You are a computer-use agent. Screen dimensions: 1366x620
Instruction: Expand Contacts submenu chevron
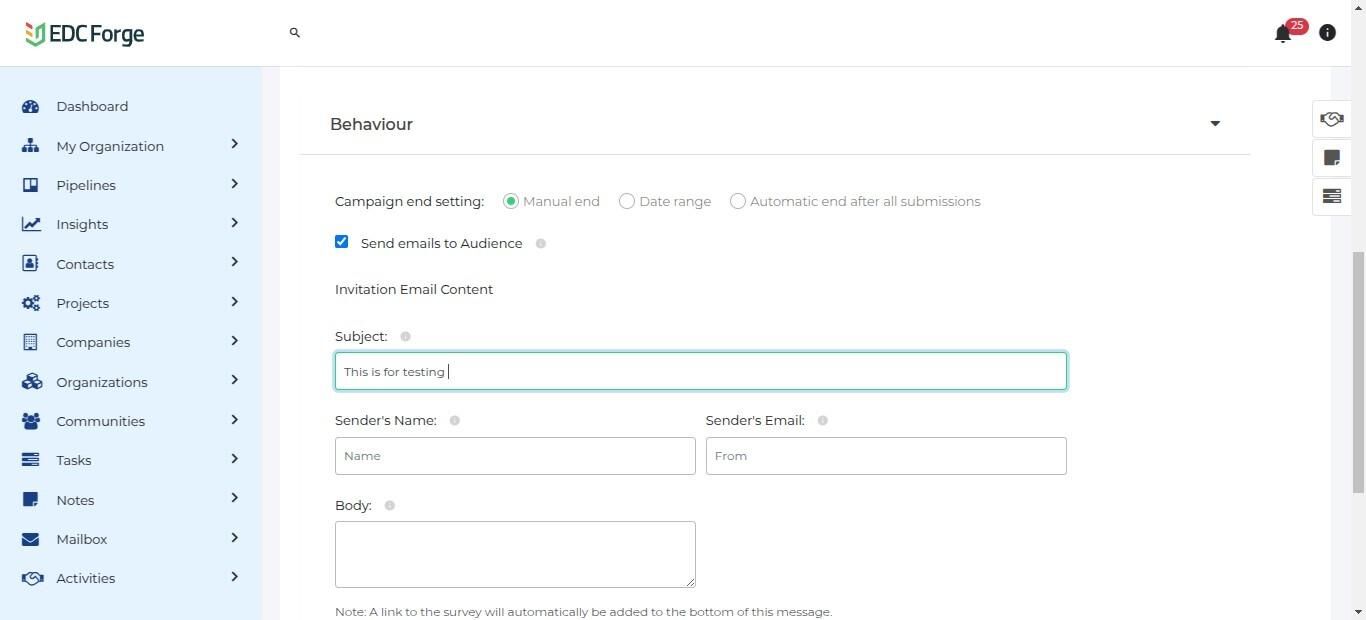[x=234, y=262]
